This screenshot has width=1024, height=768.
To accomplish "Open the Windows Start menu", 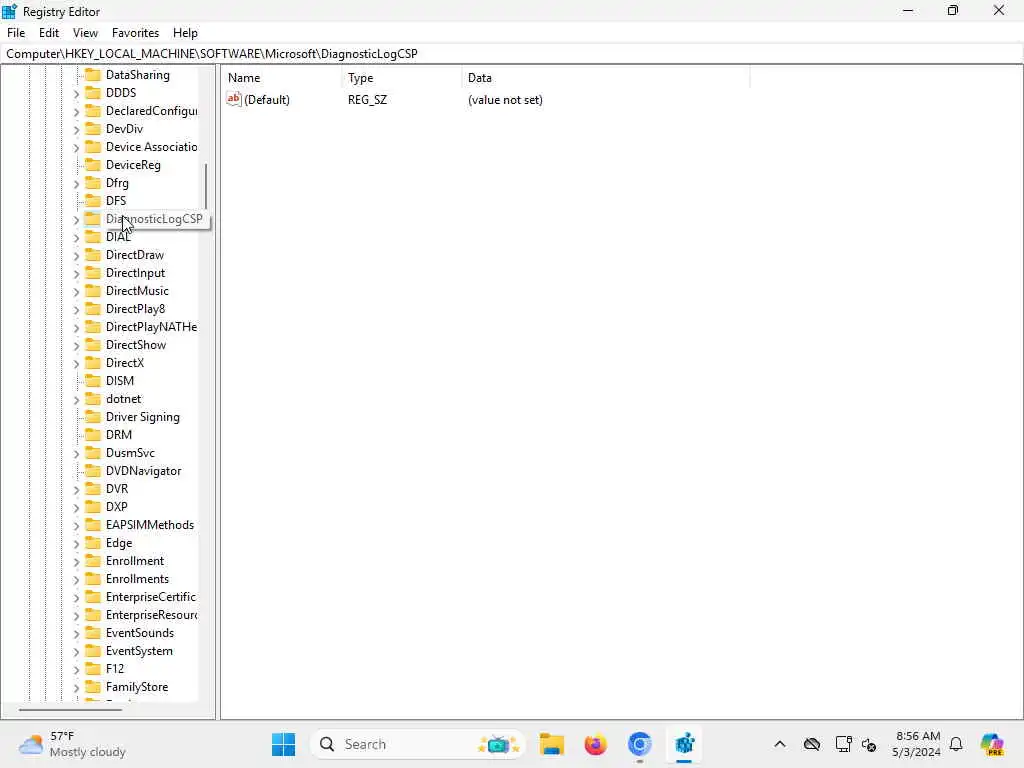I will point(283,744).
